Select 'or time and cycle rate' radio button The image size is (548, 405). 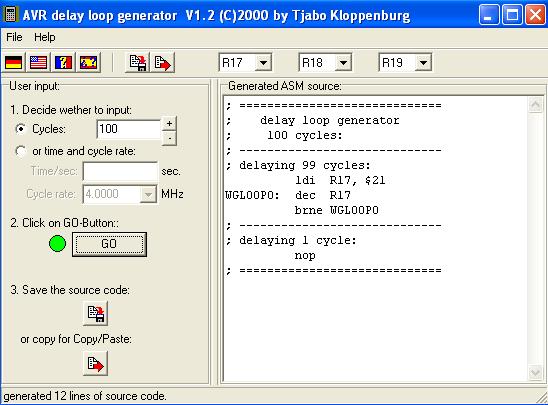tap(21, 151)
